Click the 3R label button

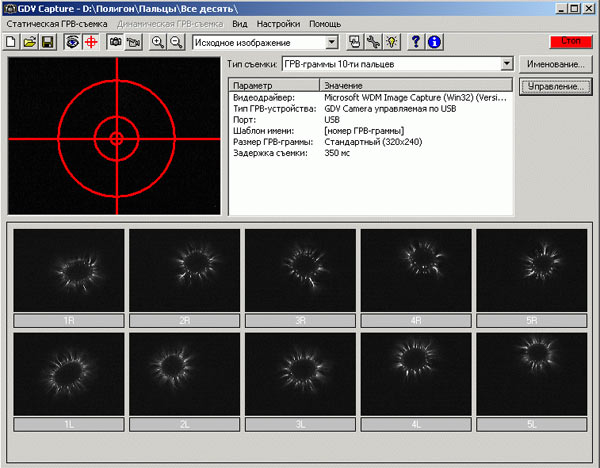coord(300,321)
